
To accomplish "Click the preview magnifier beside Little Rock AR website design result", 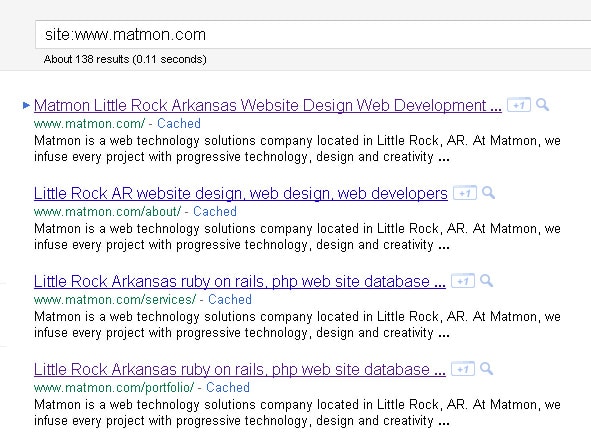I will click(x=488, y=193).
